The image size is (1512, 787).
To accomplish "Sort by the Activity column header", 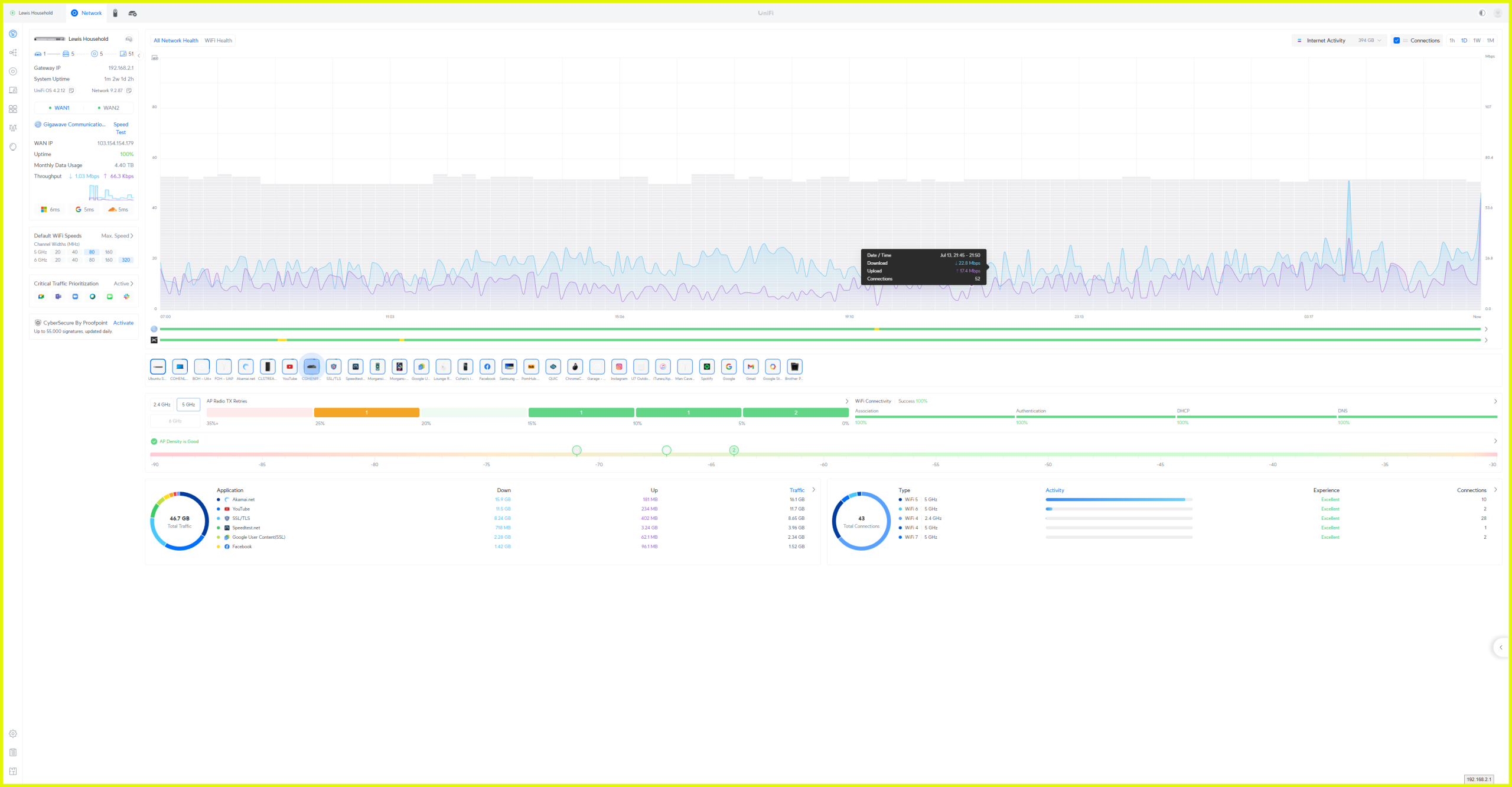I will click(1055, 490).
